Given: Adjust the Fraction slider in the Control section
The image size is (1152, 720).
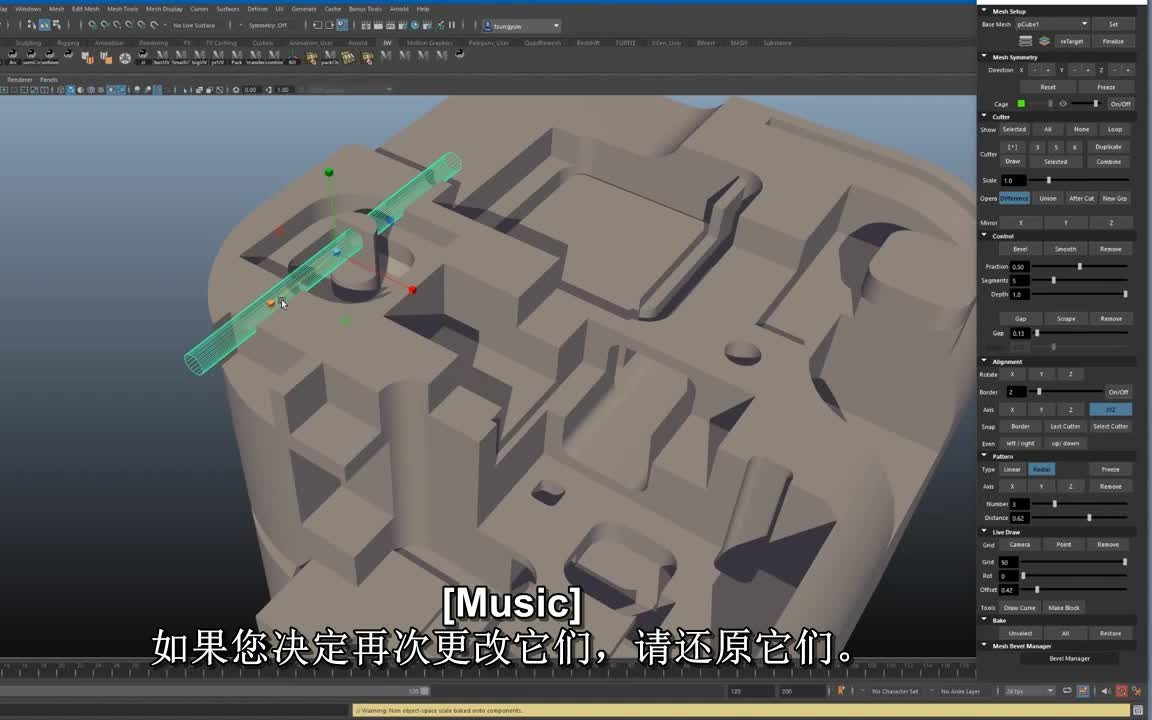Looking at the screenshot, I should (x=1080, y=267).
